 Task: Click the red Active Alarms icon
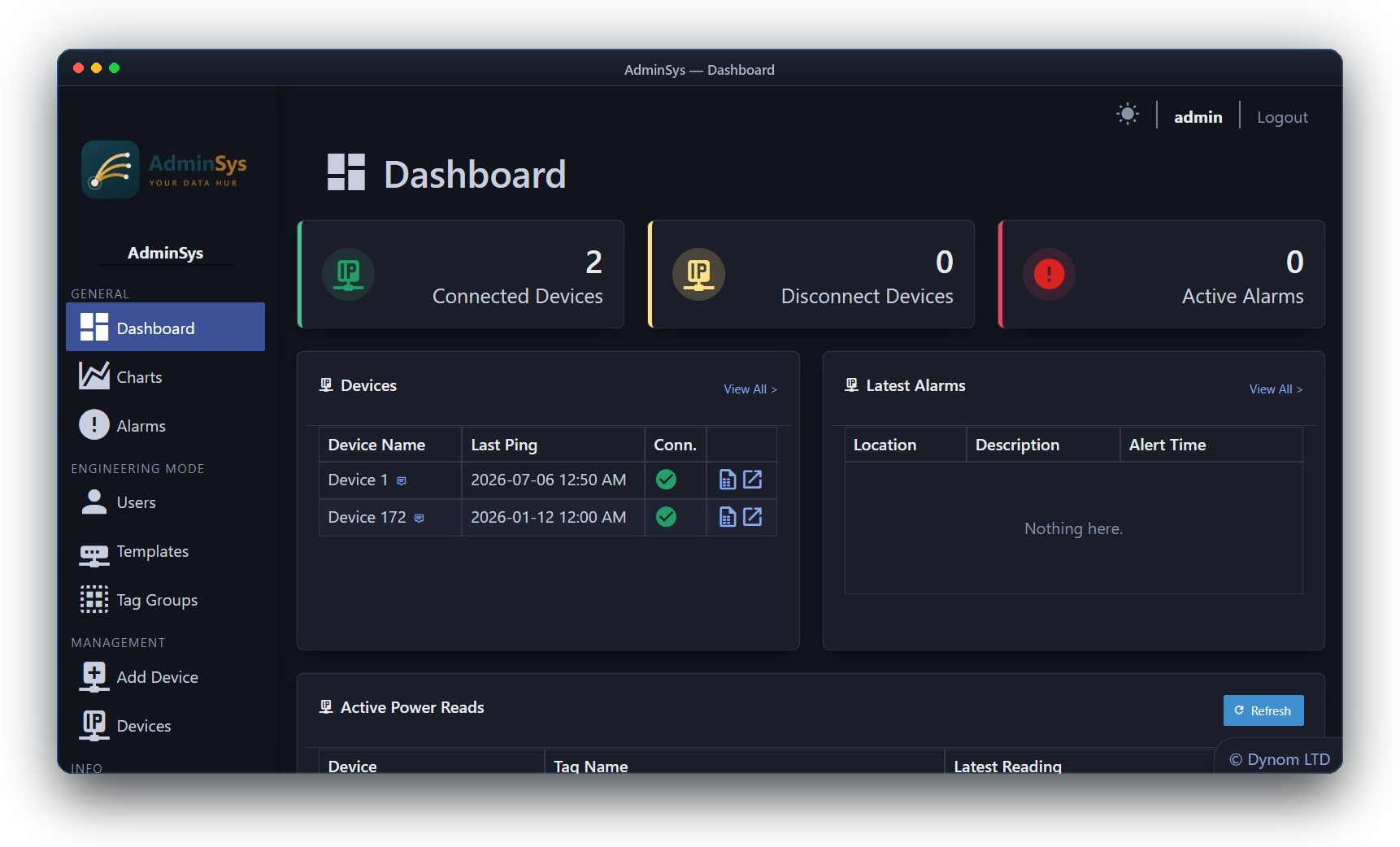[1049, 275]
